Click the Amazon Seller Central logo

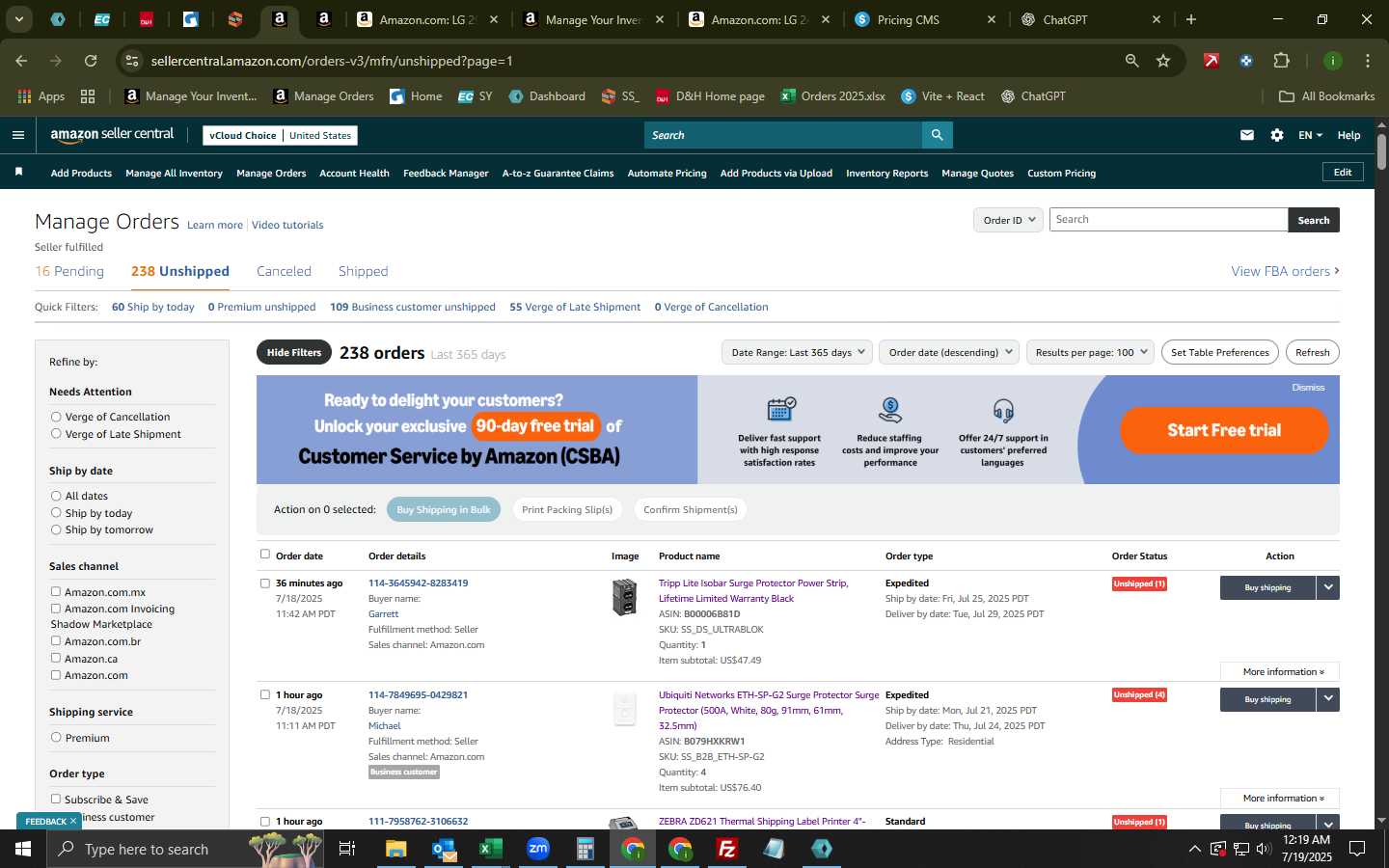click(x=112, y=135)
